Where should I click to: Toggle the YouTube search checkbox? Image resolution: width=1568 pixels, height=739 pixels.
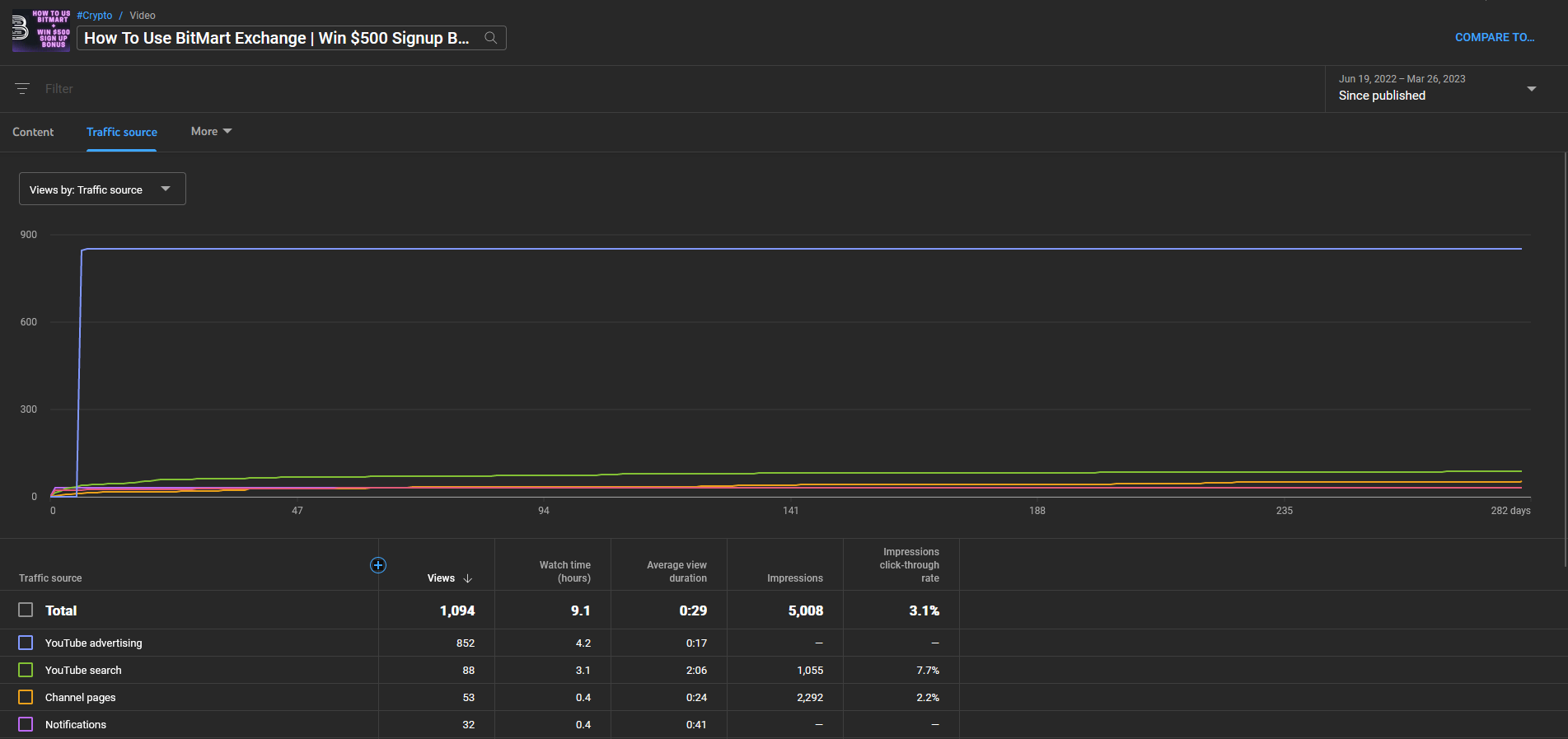coord(26,670)
